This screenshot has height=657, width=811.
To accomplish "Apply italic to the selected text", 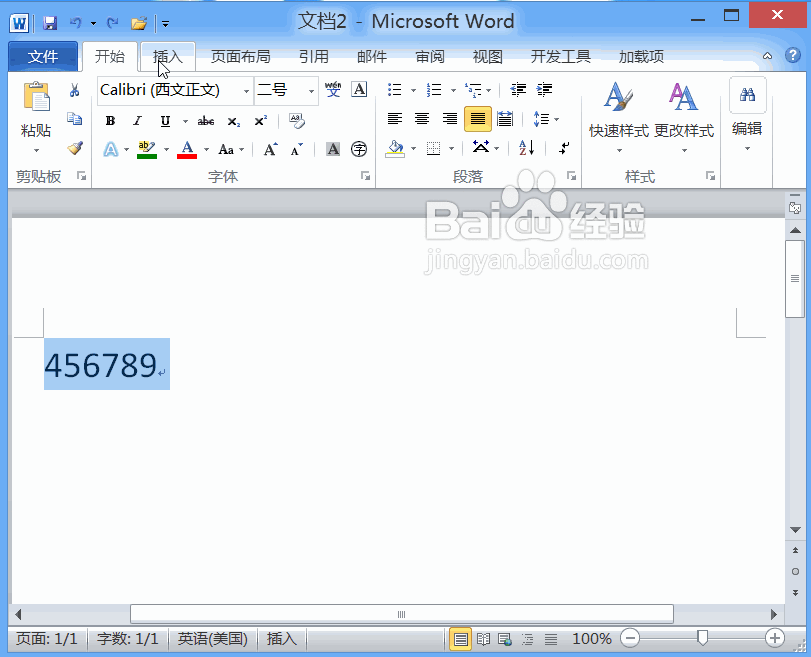I will [x=137, y=121].
